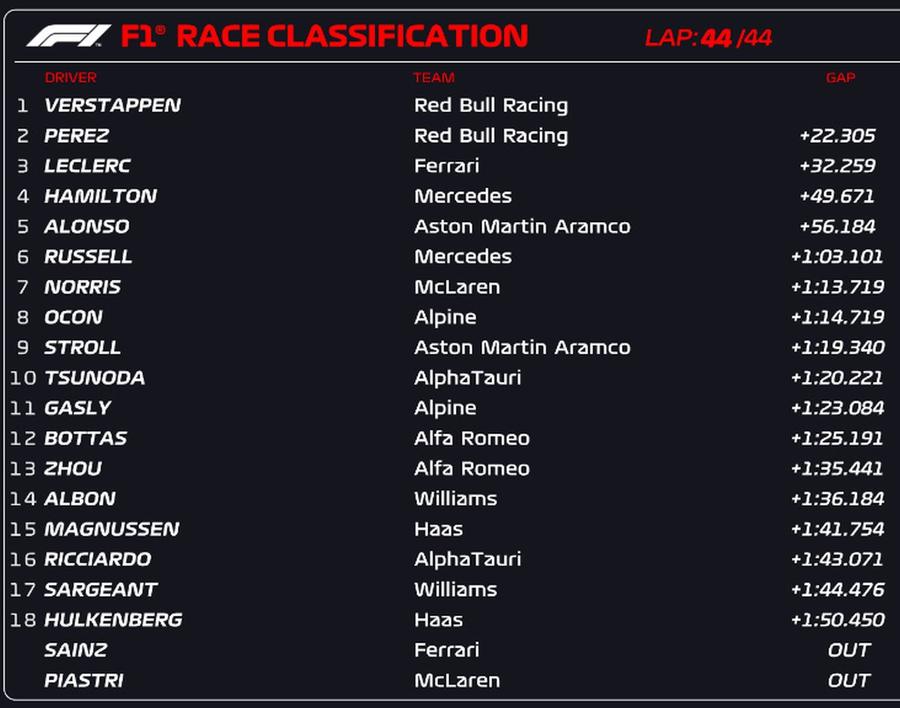The width and height of the screenshot is (900, 708).
Task: Click the F1 logo icon
Action: [x=68, y=36]
